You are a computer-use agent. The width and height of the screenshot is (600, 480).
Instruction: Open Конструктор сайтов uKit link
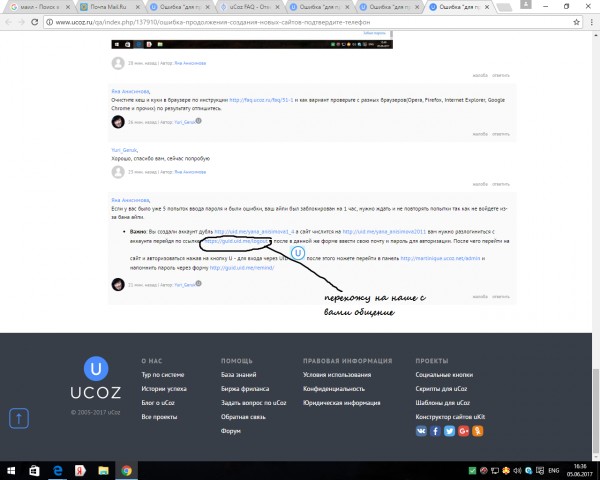coord(450,417)
